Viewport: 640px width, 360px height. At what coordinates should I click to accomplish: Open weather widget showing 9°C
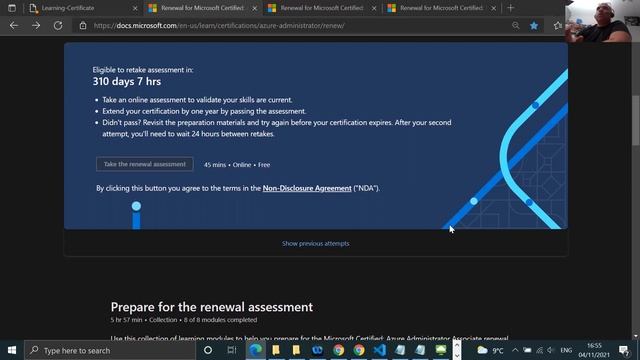490,350
